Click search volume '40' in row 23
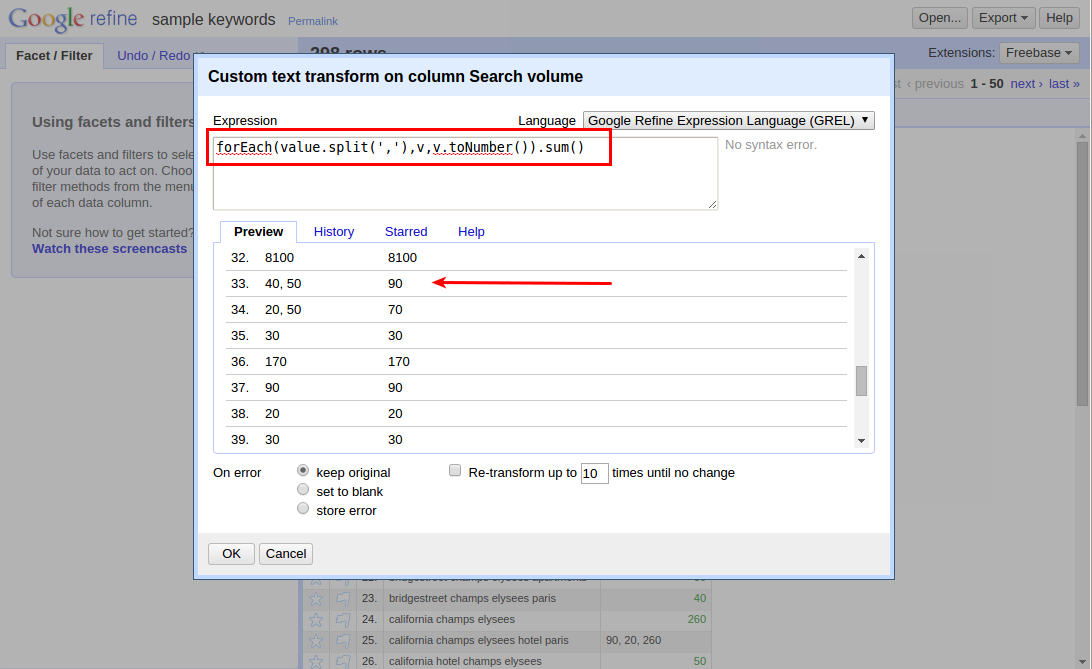 (700, 598)
